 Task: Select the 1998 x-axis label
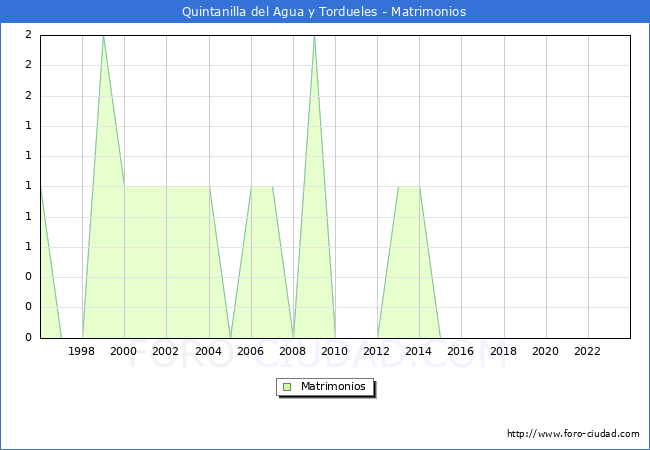click(81, 351)
